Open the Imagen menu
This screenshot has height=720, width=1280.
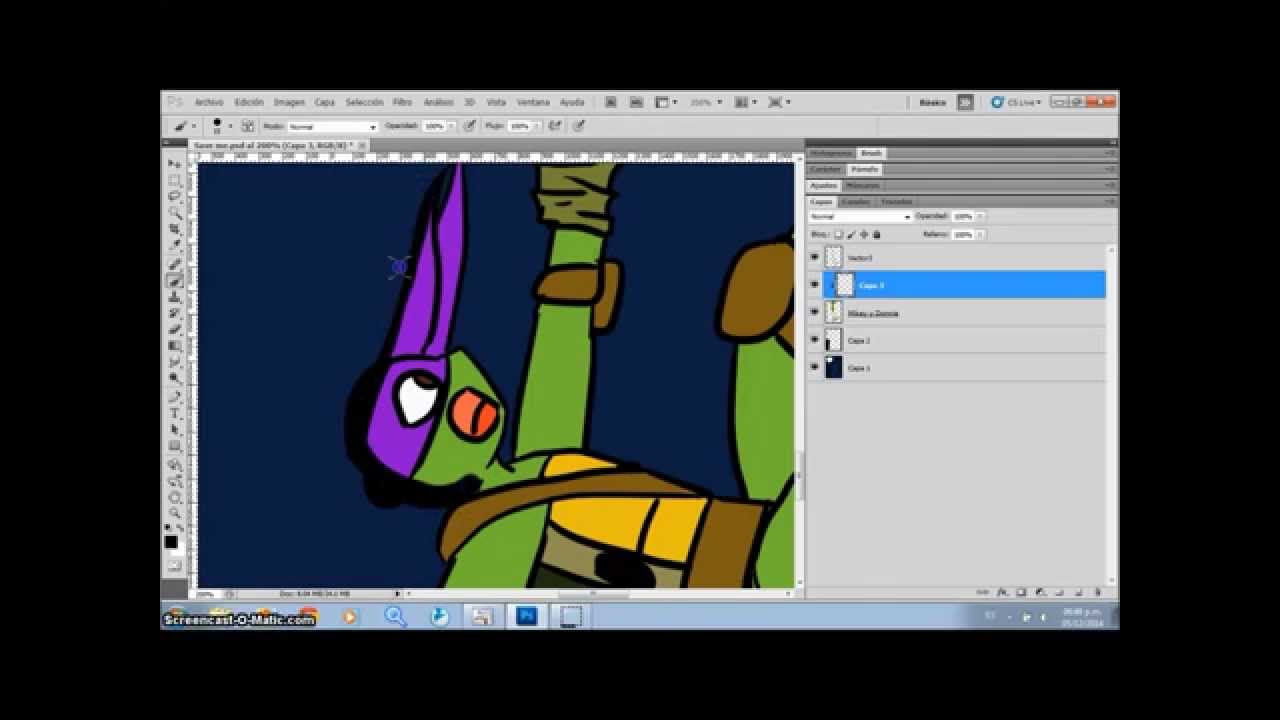[x=289, y=102]
